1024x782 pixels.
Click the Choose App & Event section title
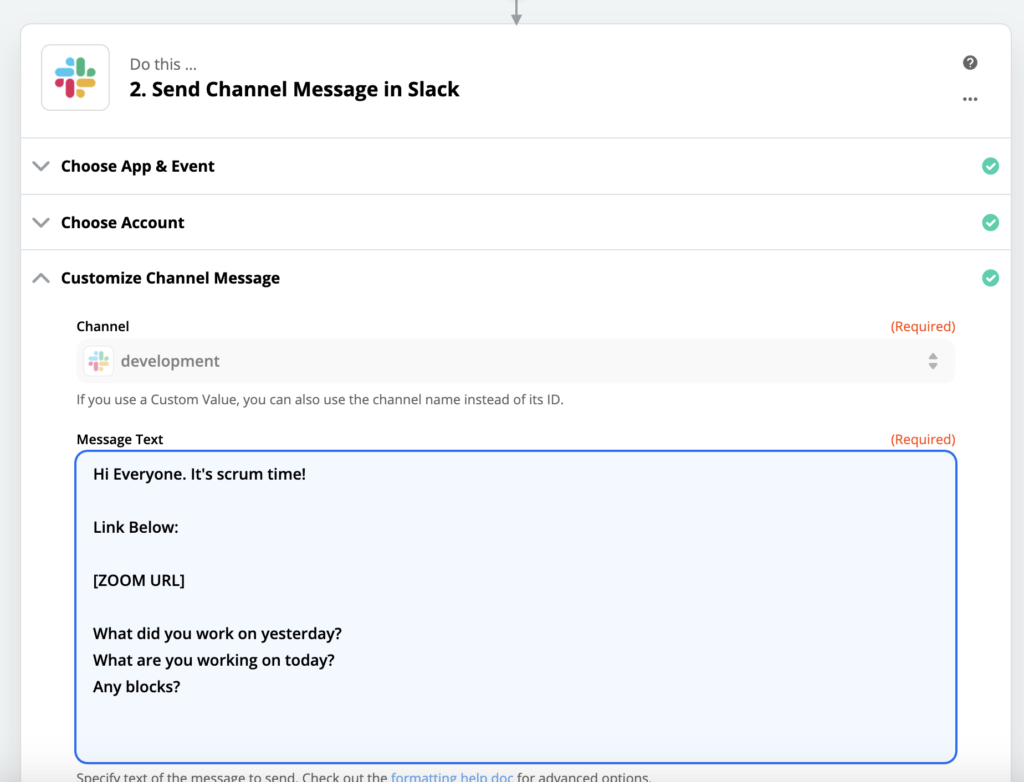(138, 167)
